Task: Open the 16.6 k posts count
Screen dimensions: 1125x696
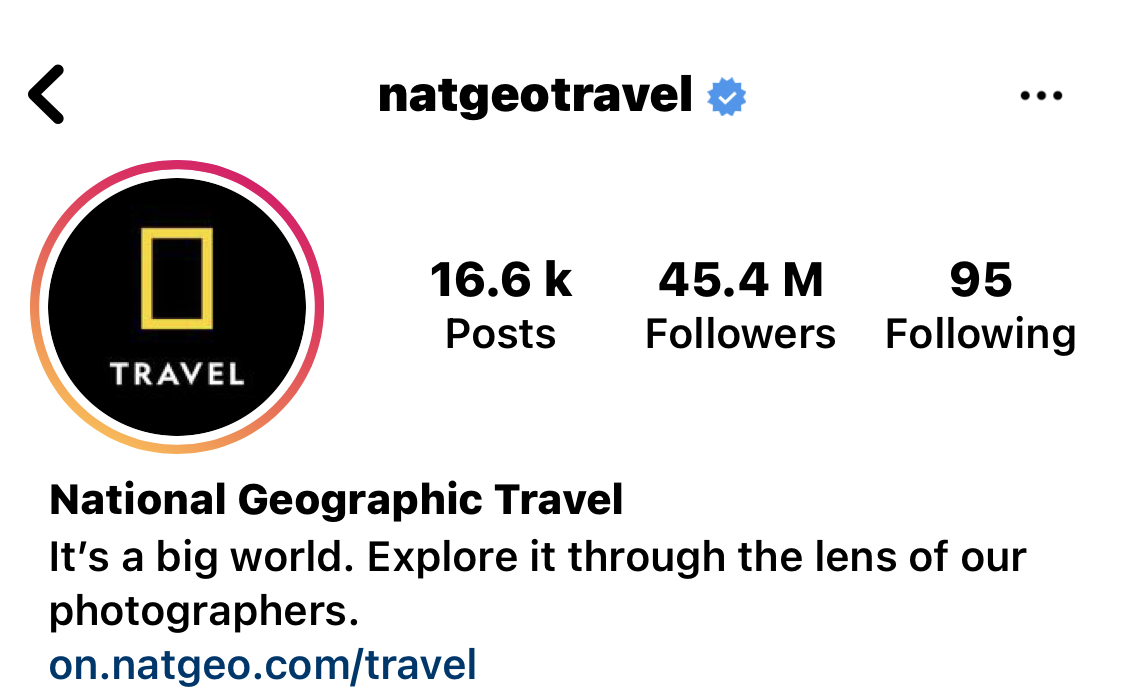Action: pos(501,279)
